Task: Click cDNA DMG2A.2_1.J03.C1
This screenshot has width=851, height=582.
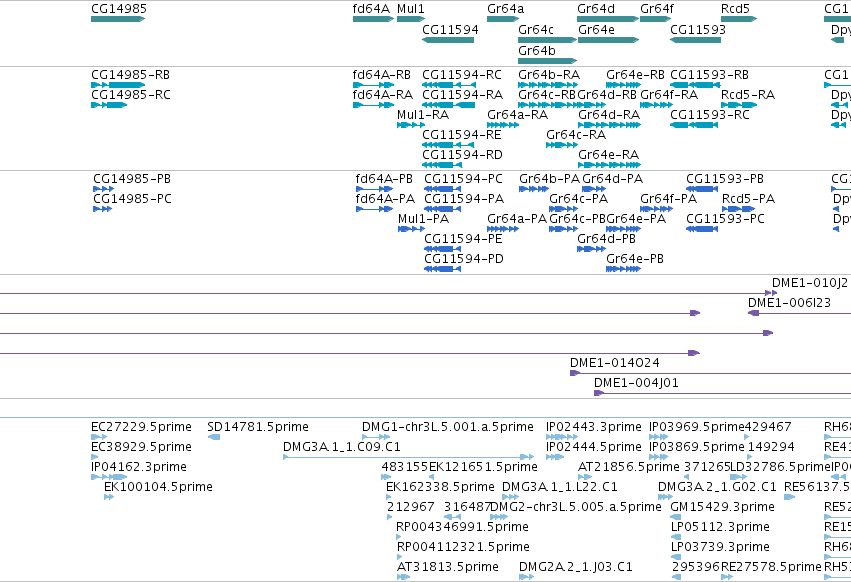Action: 526,577
